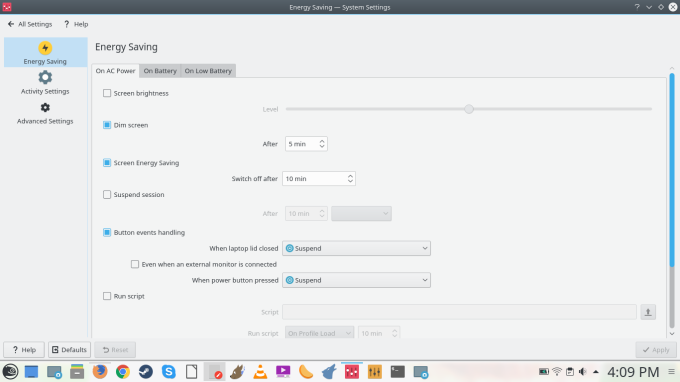Show hidden system tray icons
Screen dimensions: 680x382
tap(596, 372)
